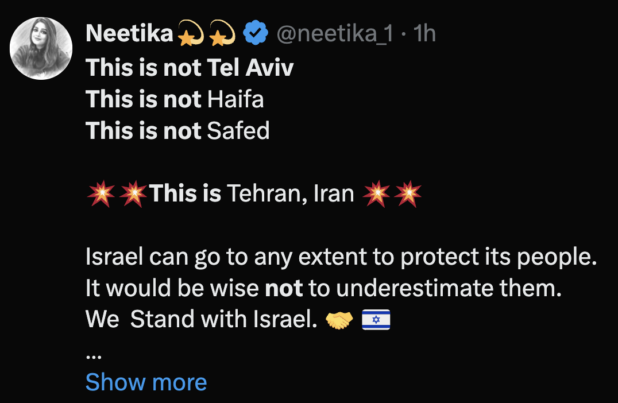Click the first dizzy star emoji beside Neetika
Screen dimensions: 618x403
point(191,35)
